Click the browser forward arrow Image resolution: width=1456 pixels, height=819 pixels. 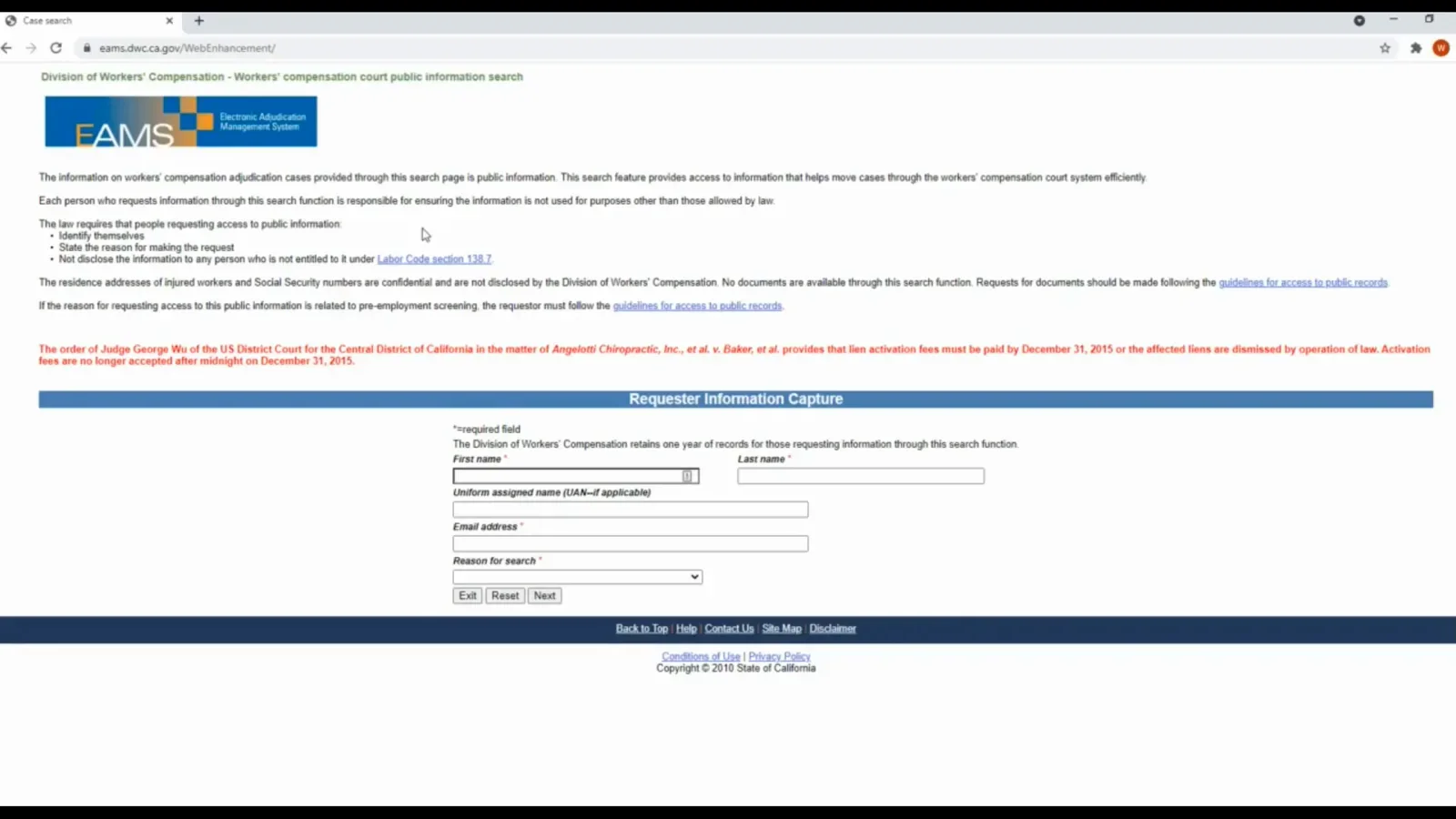(31, 48)
